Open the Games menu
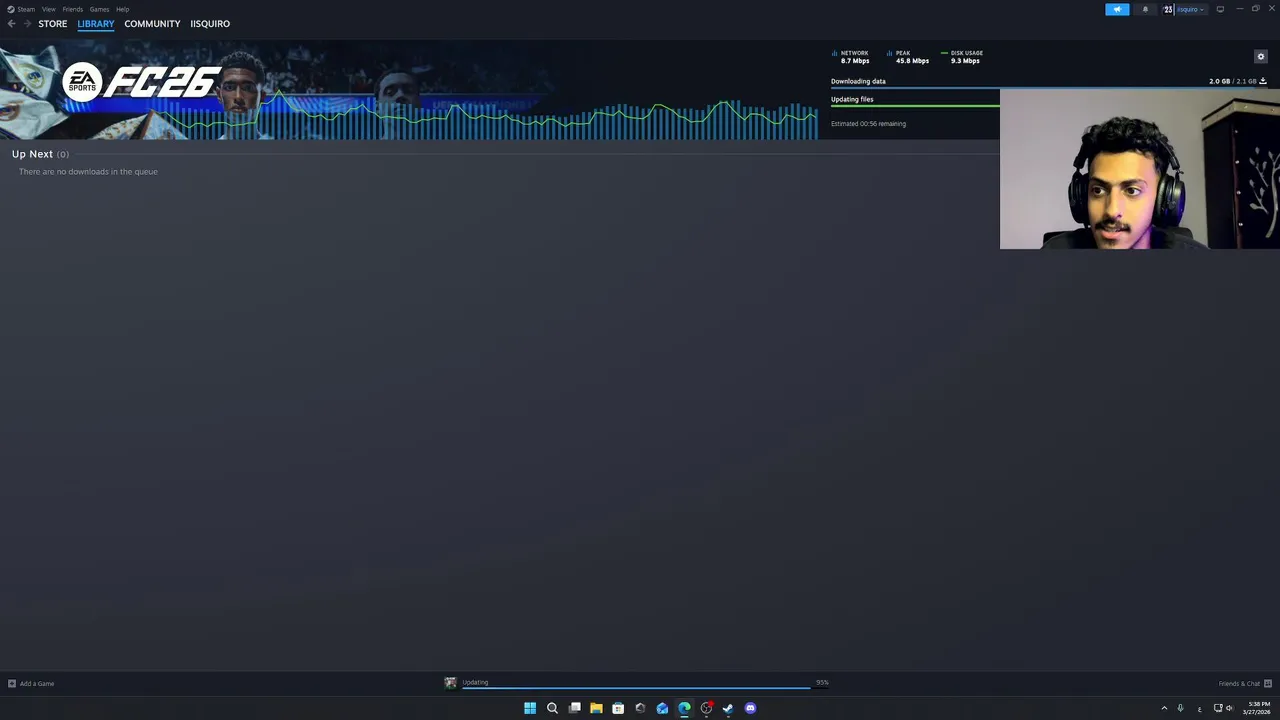This screenshot has width=1280, height=720. [x=99, y=9]
